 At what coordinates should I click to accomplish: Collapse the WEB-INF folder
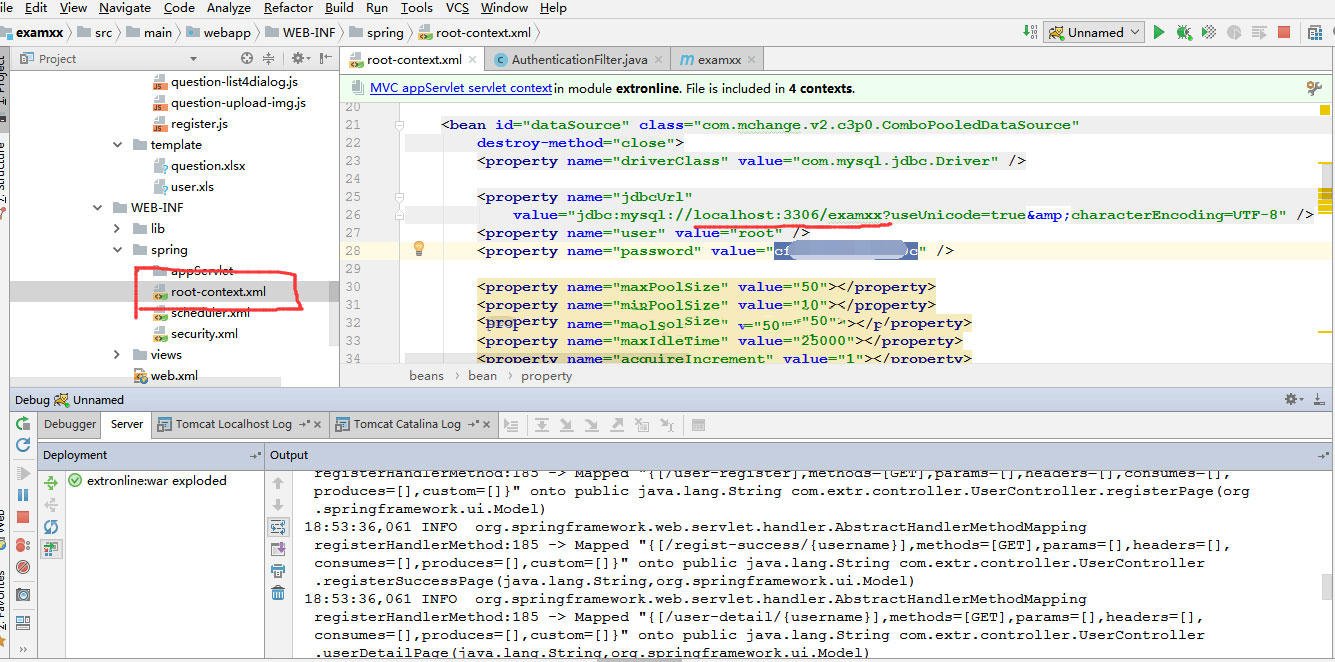click(97, 208)
